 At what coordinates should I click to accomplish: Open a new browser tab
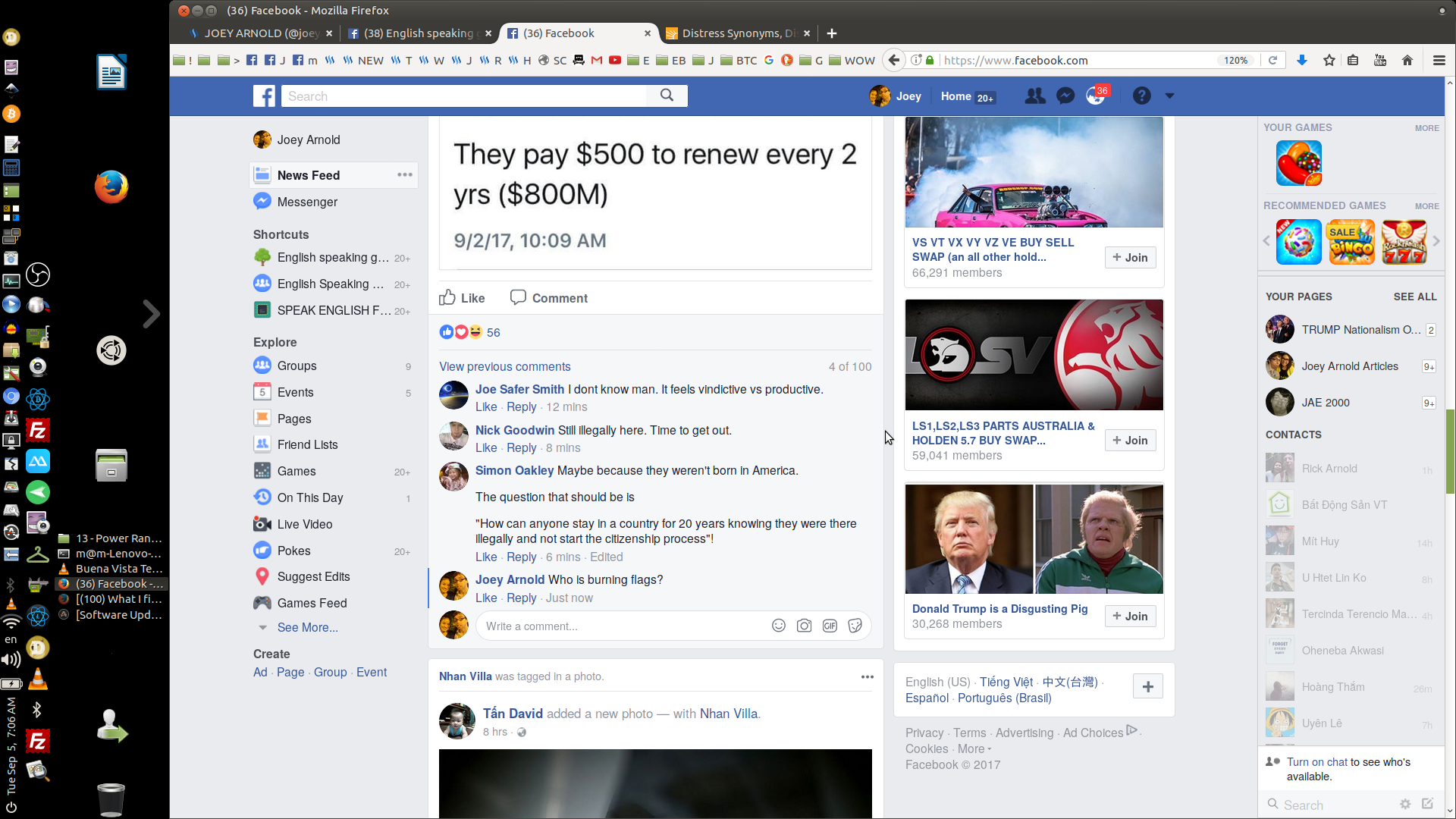[x=831, y=33]
